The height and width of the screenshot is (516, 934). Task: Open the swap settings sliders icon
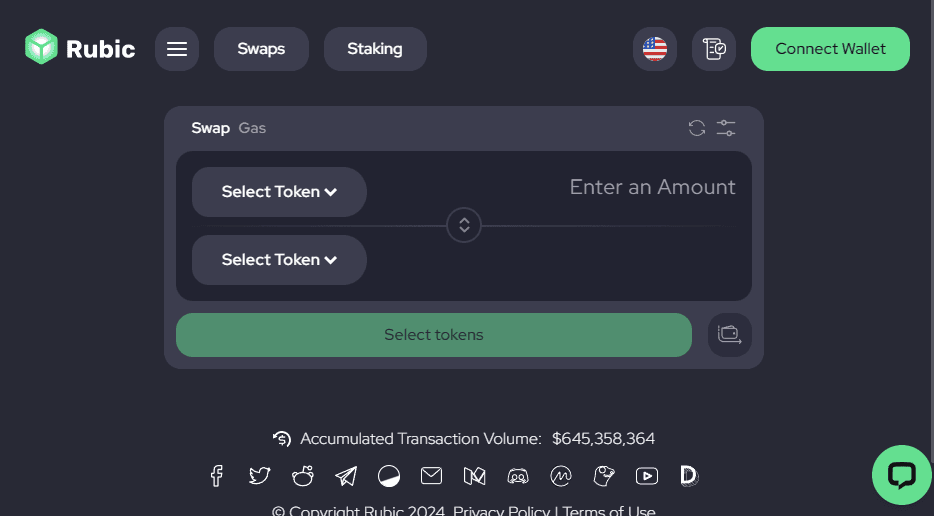[726, 128]
